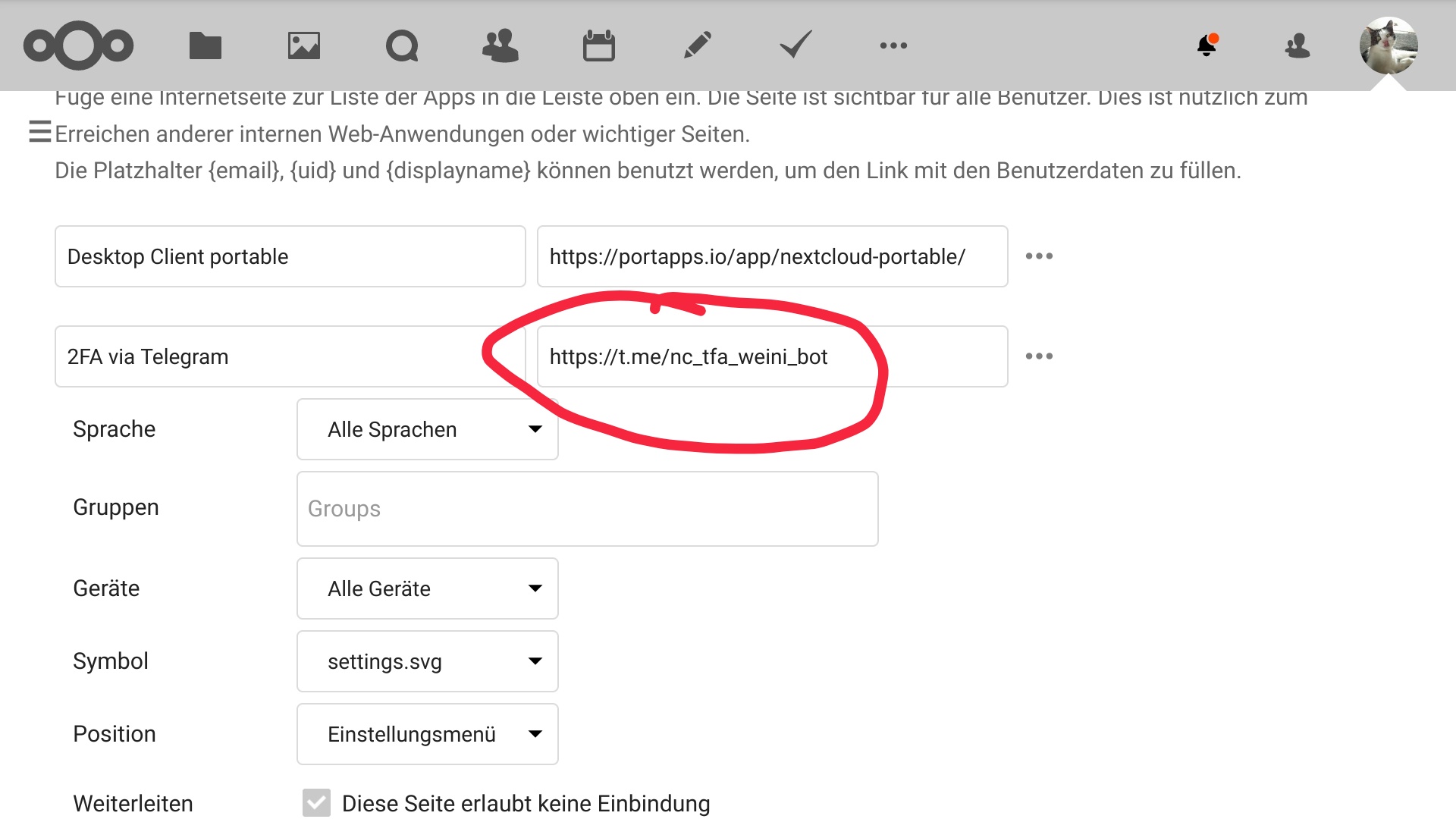Open the 'Alle Geräte' devices dropdown
Viewport: 1456px width, 819px height.
click(428, 588)
